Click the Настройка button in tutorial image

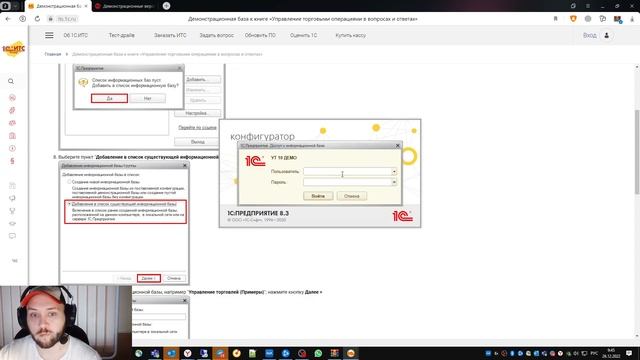pyautogui.click(x=198, y=113)
